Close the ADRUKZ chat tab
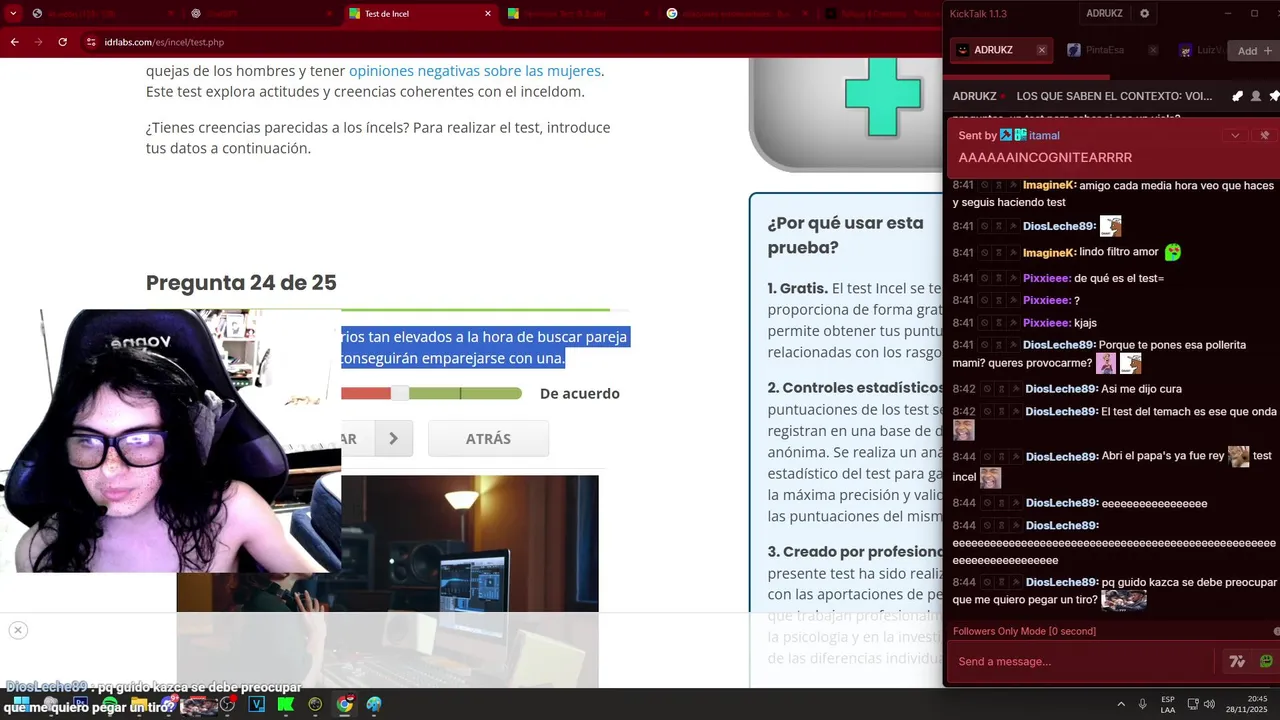Image resolution: width=1280 pixels, height=720 pixels. coord(1041,50)
